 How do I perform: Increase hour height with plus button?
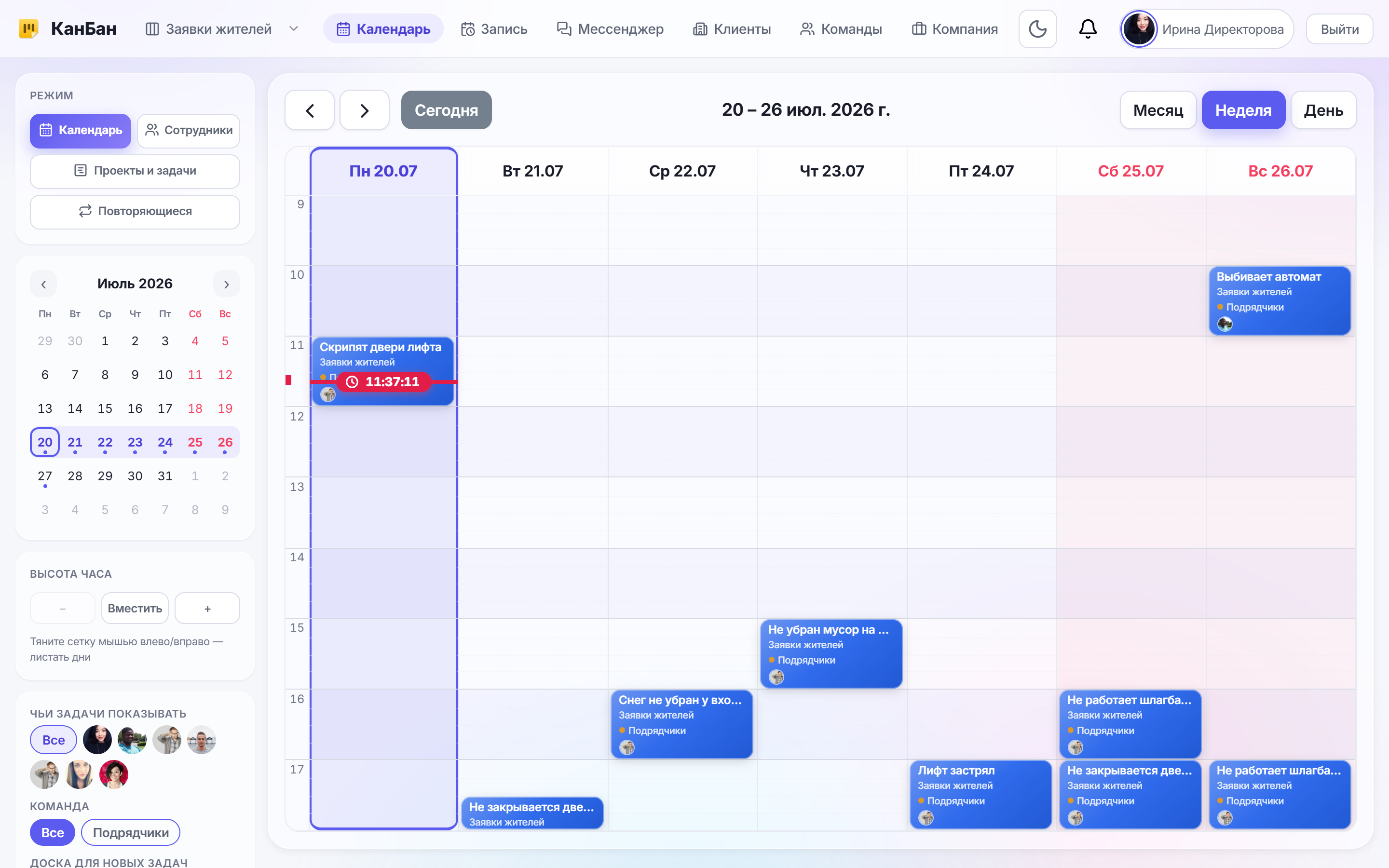click(x=207, y=608)
